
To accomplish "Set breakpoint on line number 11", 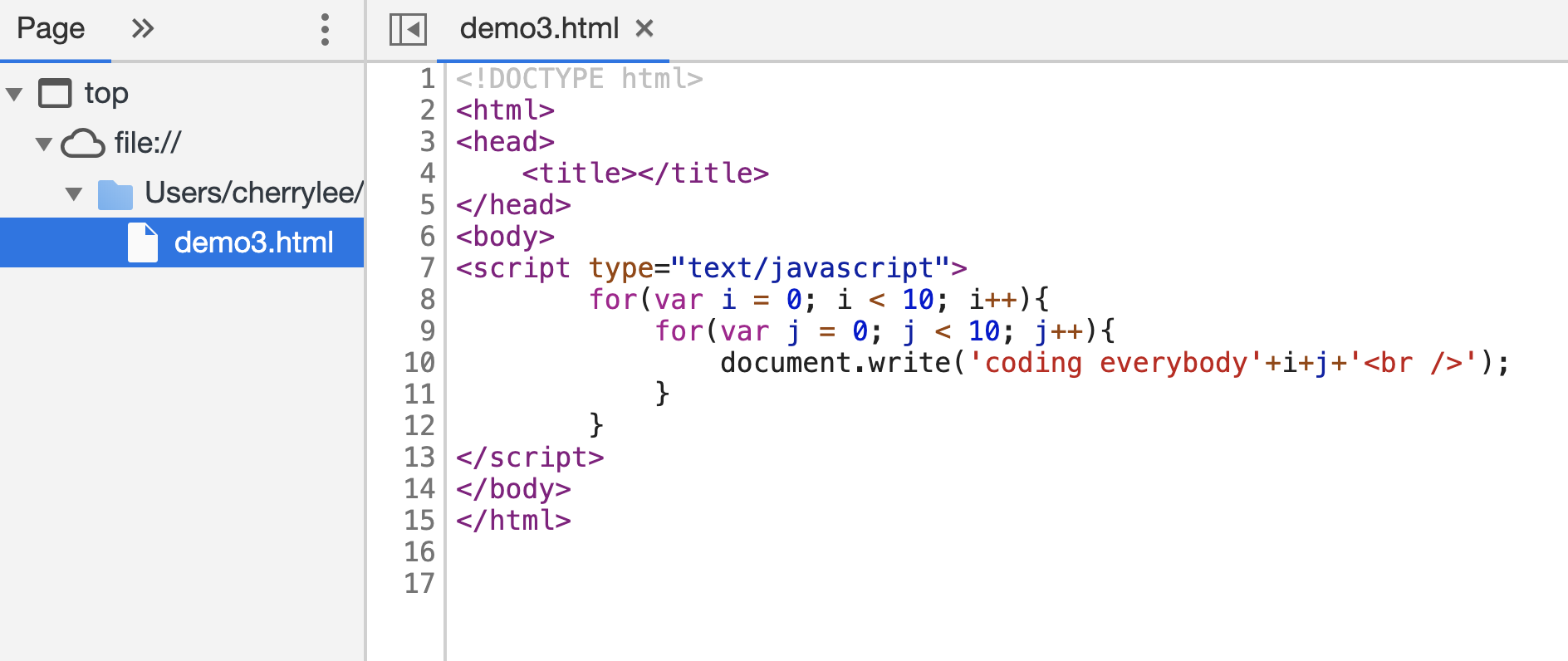I will pyautogui.click(x=419, y=394).
